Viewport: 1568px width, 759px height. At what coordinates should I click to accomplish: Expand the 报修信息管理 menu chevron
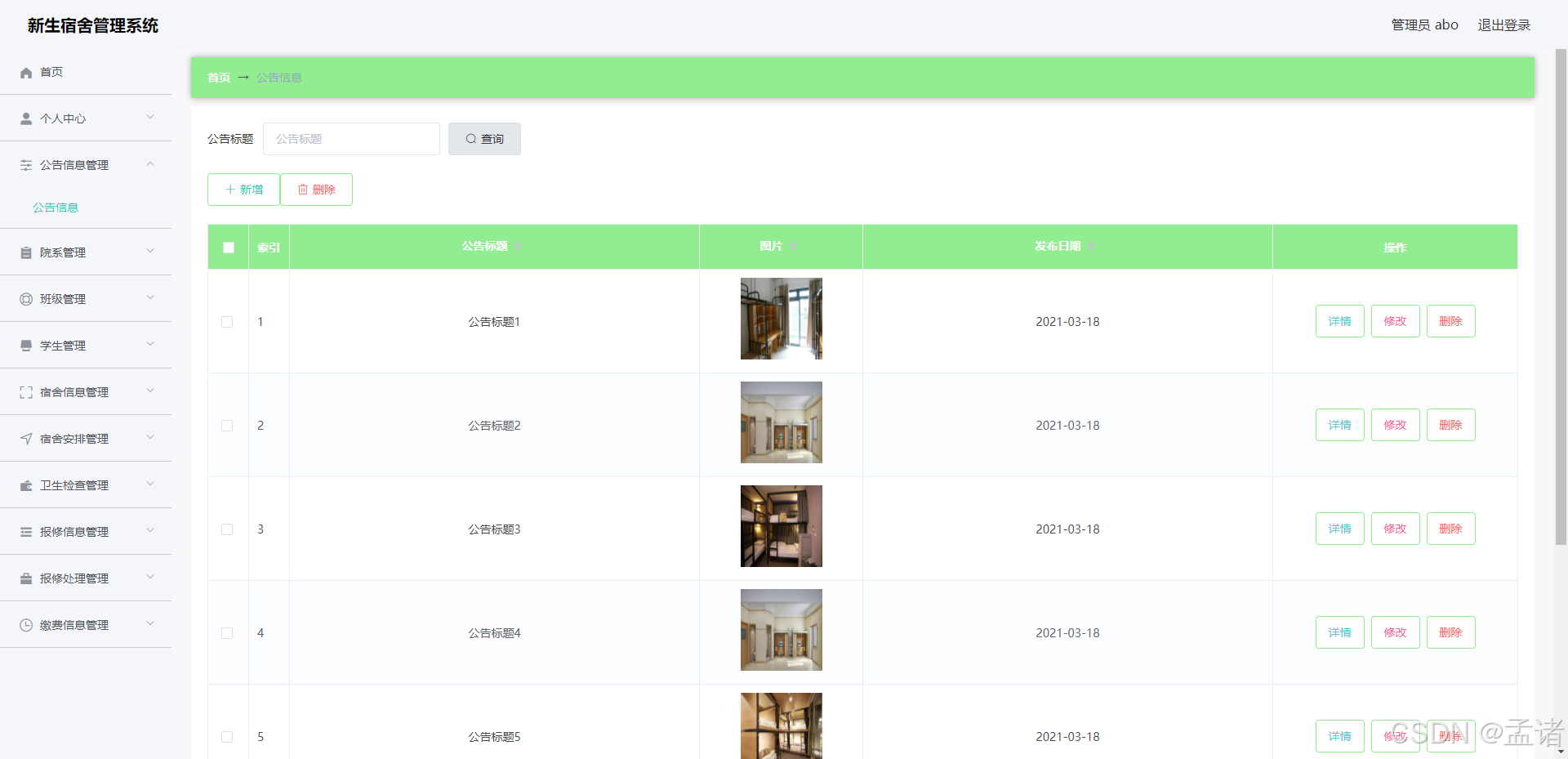[x=150, y=531]
